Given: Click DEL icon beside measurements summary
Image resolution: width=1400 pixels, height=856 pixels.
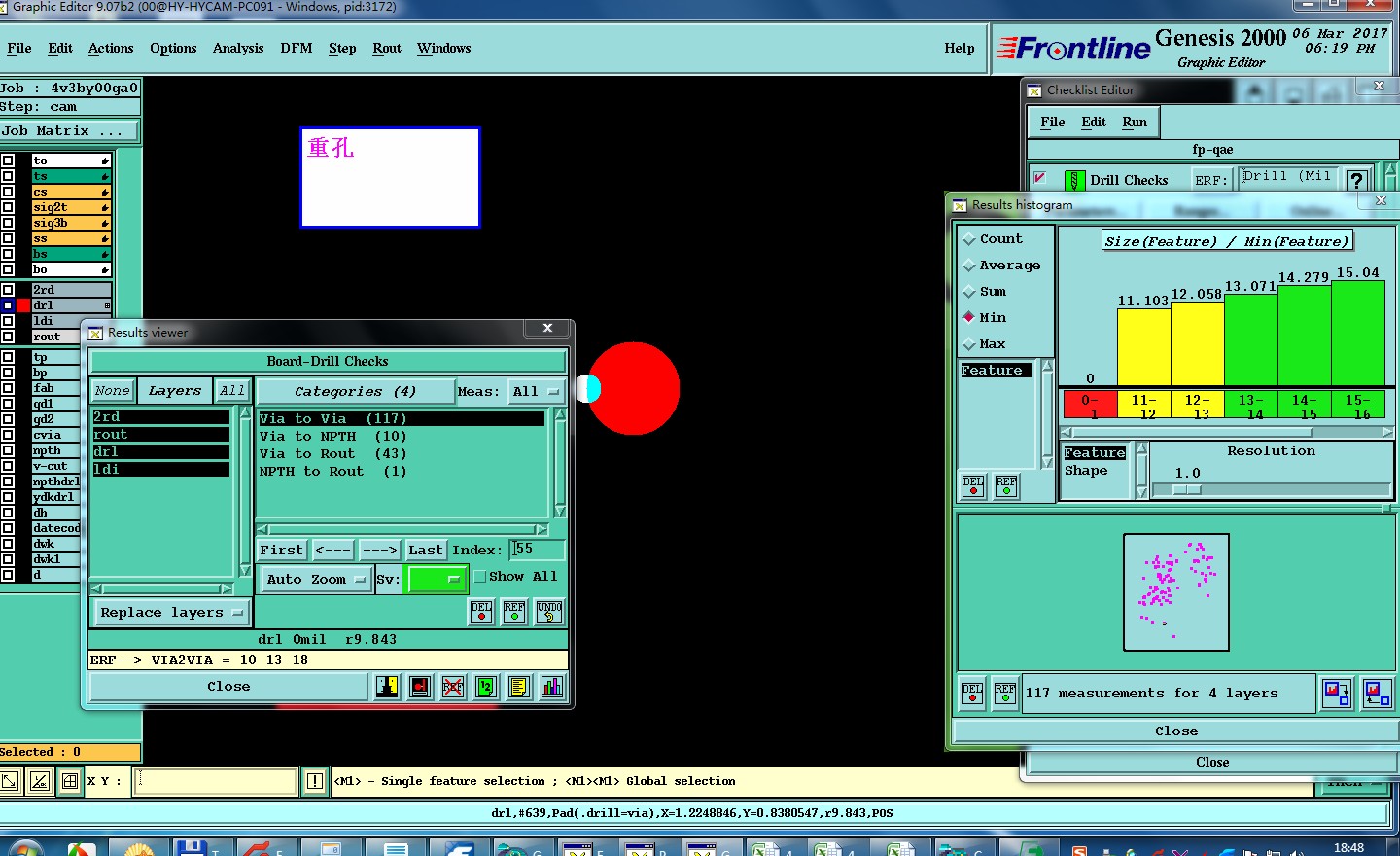Looking at the screenshot, I should pos(972,694).
